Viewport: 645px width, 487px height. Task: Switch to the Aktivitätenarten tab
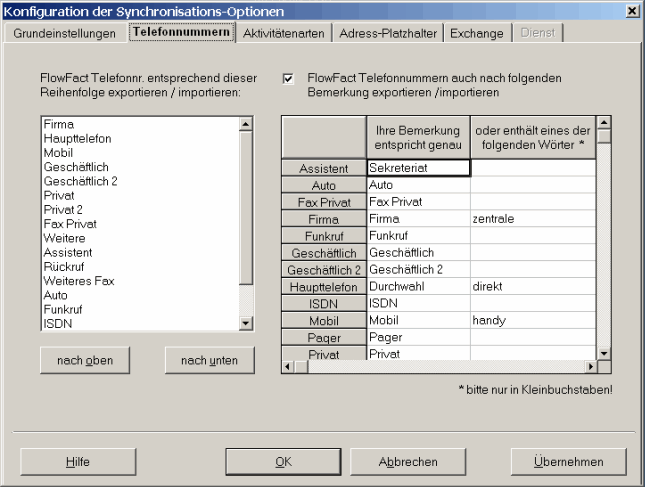[x=283, y=33]
